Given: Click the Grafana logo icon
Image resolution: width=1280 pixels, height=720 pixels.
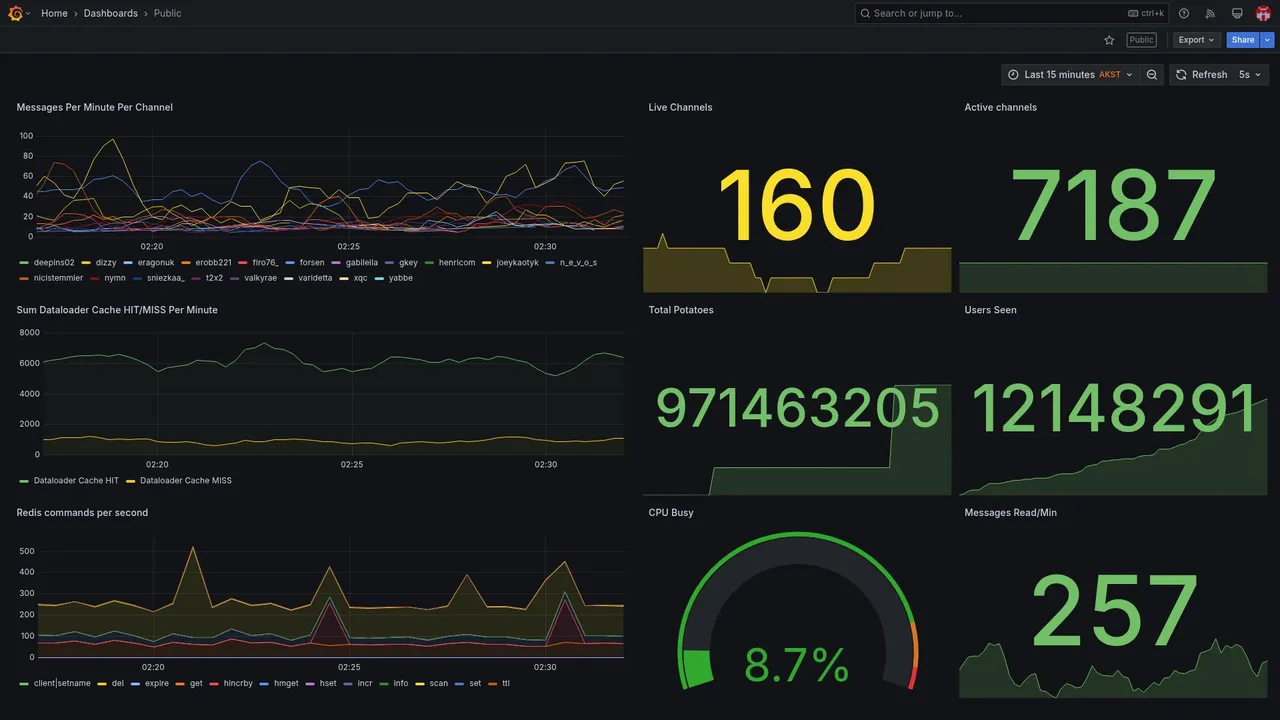Looking at the screenshot, I should 15,13.
